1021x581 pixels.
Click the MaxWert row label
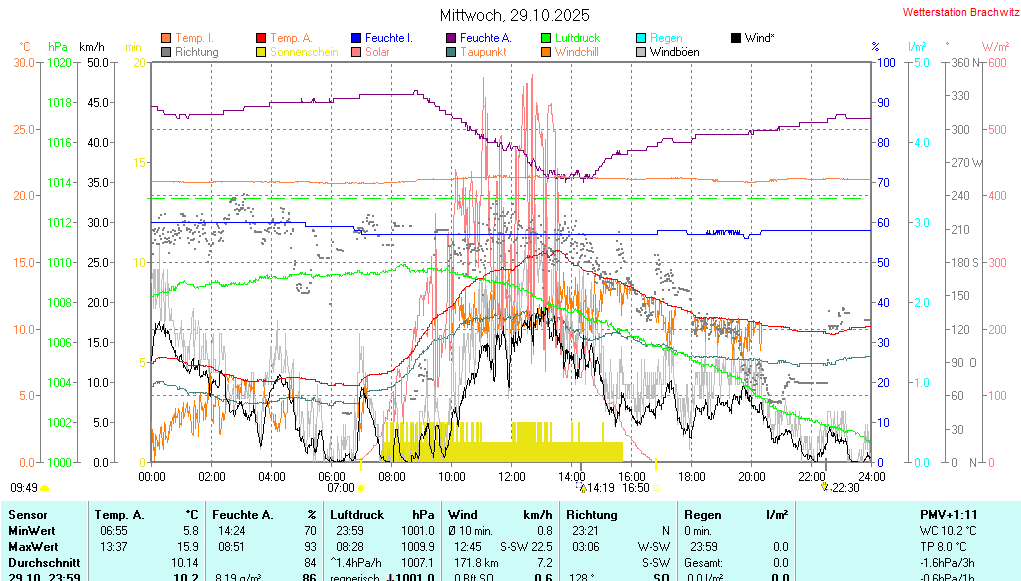coord(31,546)
